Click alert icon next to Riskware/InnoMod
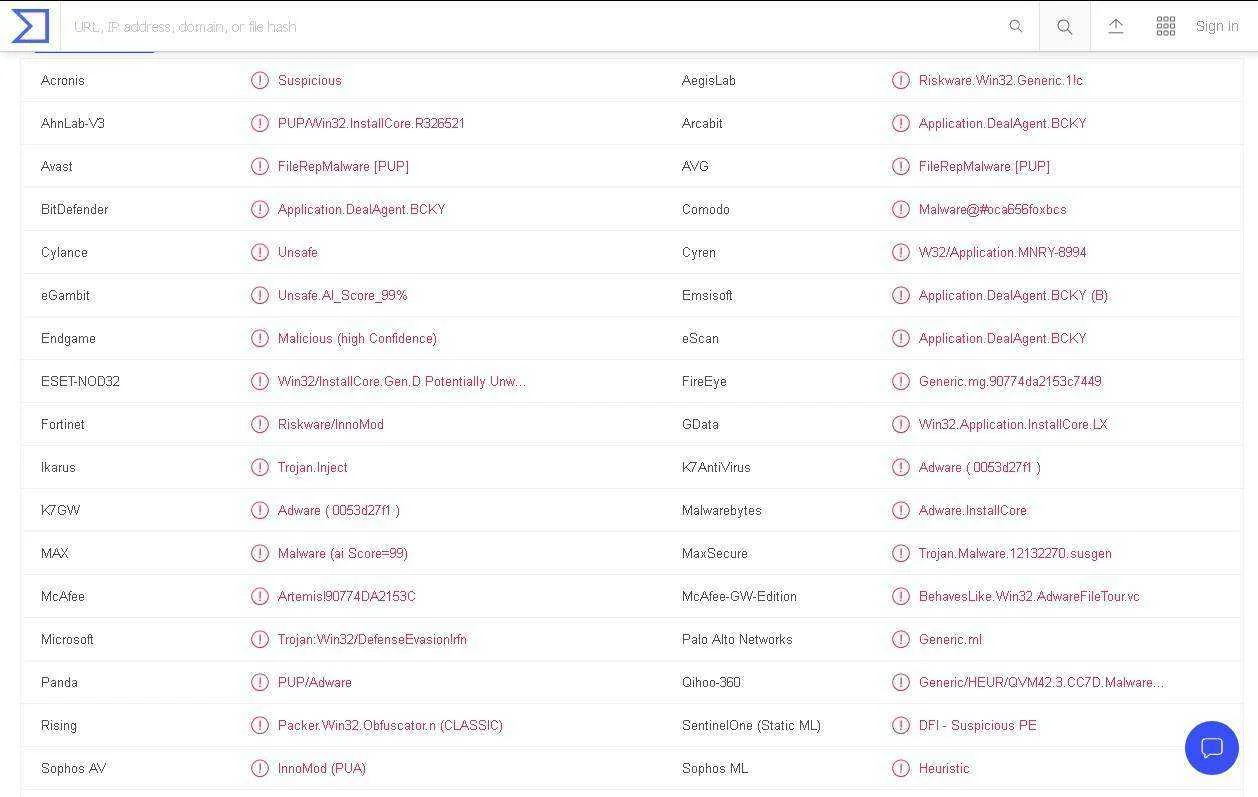 pyautogui.click(x=260, y=424)
